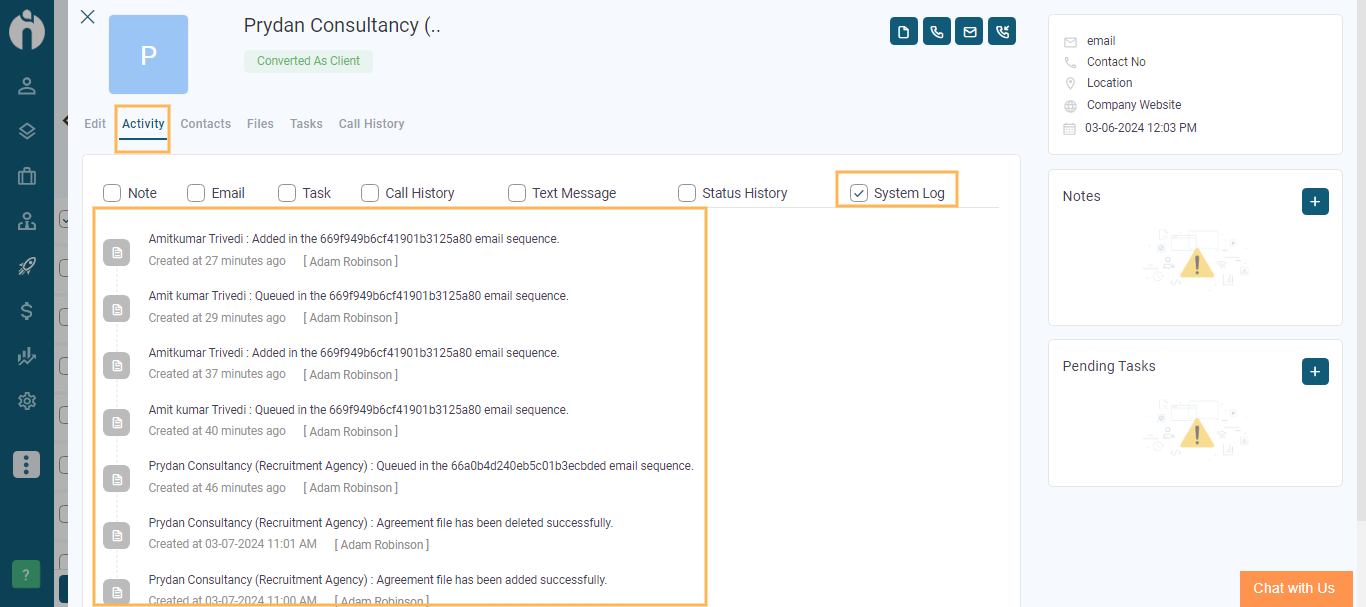Click the company avatar thumbnail with P

tap(148, 55)
